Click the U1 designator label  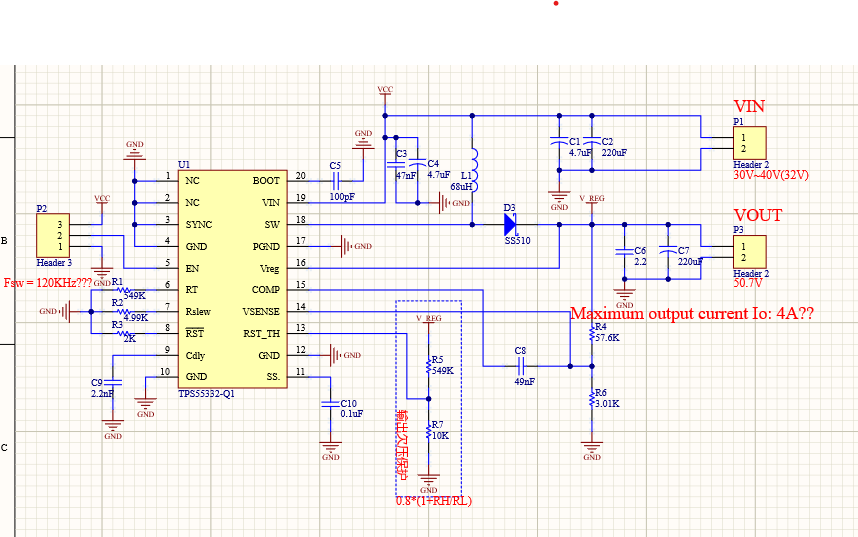184,165
